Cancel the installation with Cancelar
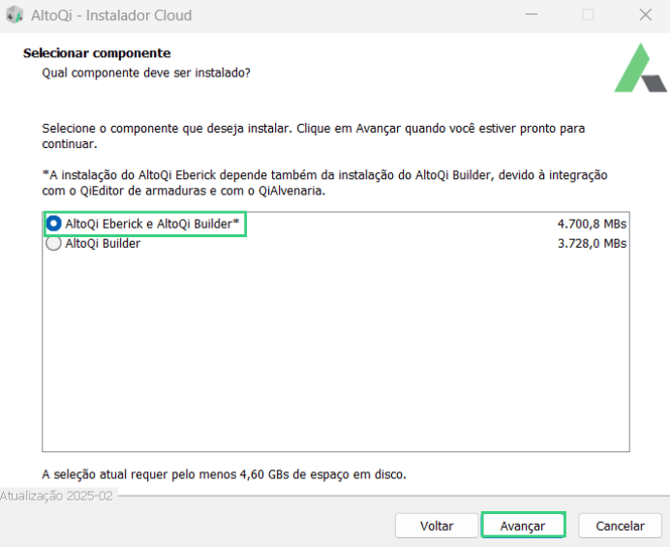Screen dimensions: 670x547 pyautogui.click(x=620, y=525)
